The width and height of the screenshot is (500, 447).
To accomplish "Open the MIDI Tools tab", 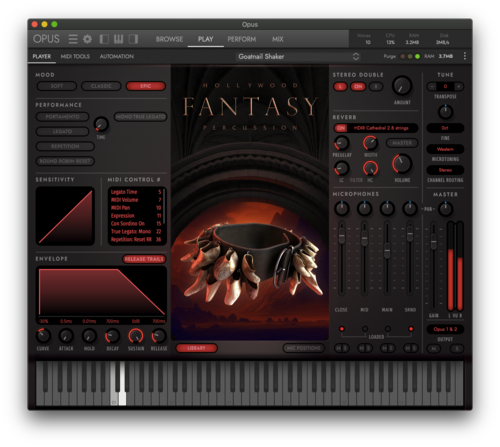I will tap(75, 56).
